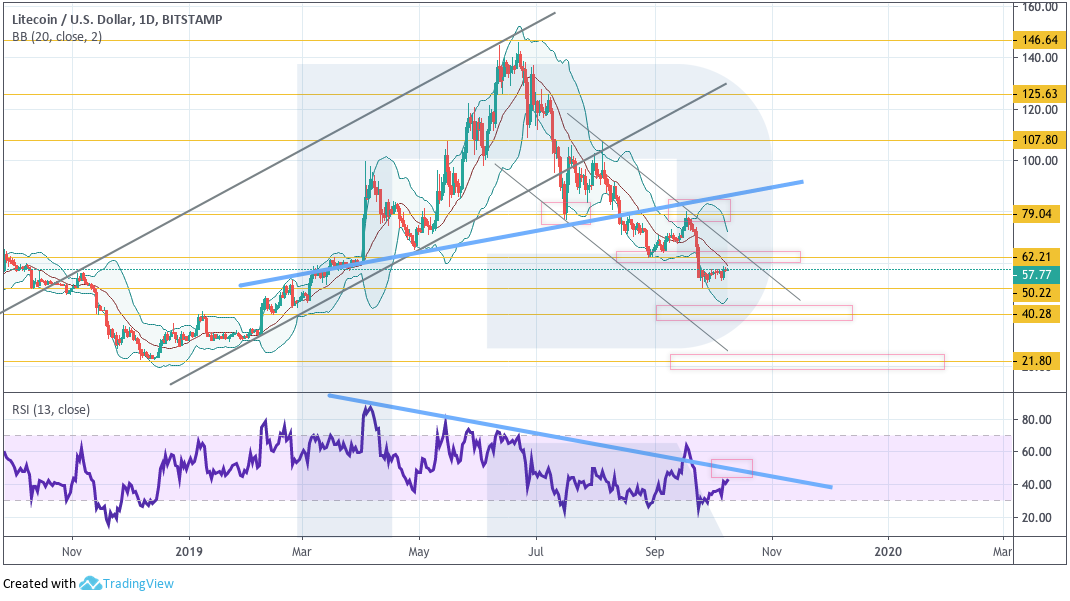Click the 146.64 yellow price label

click(x=1040, y=41)
